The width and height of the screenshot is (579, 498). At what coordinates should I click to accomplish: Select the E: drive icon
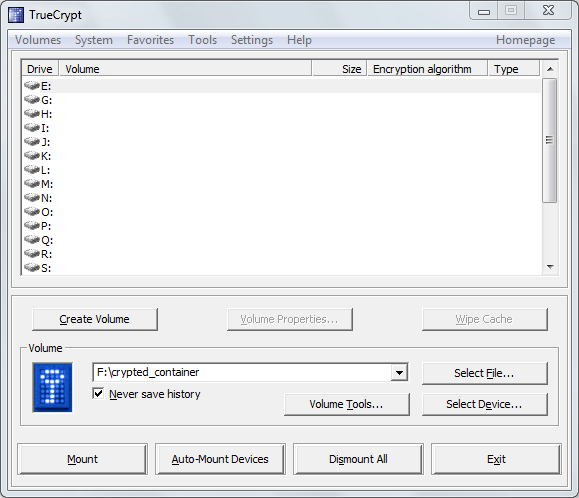[32, 86]
